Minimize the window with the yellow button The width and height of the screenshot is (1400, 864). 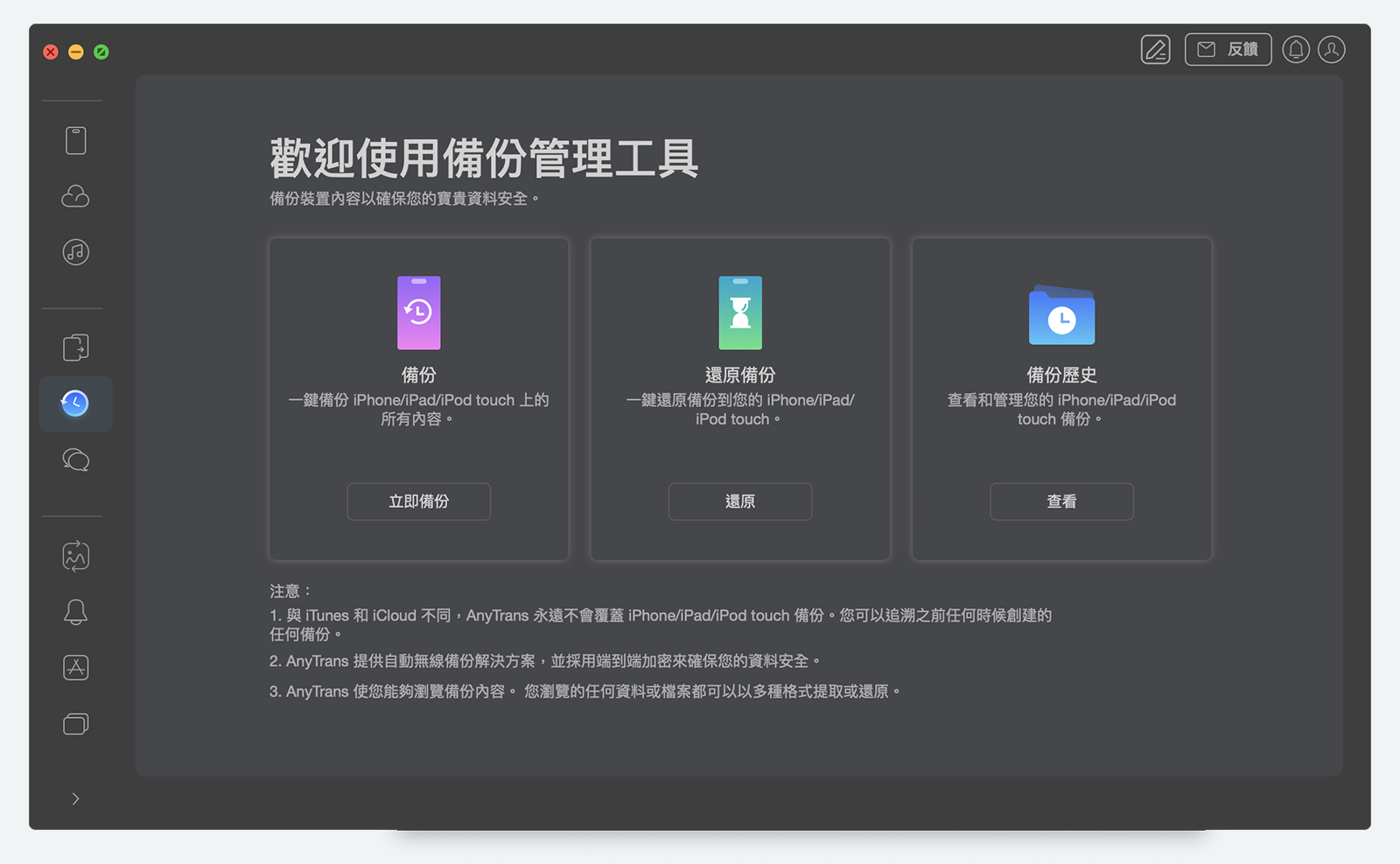(76, 52)
